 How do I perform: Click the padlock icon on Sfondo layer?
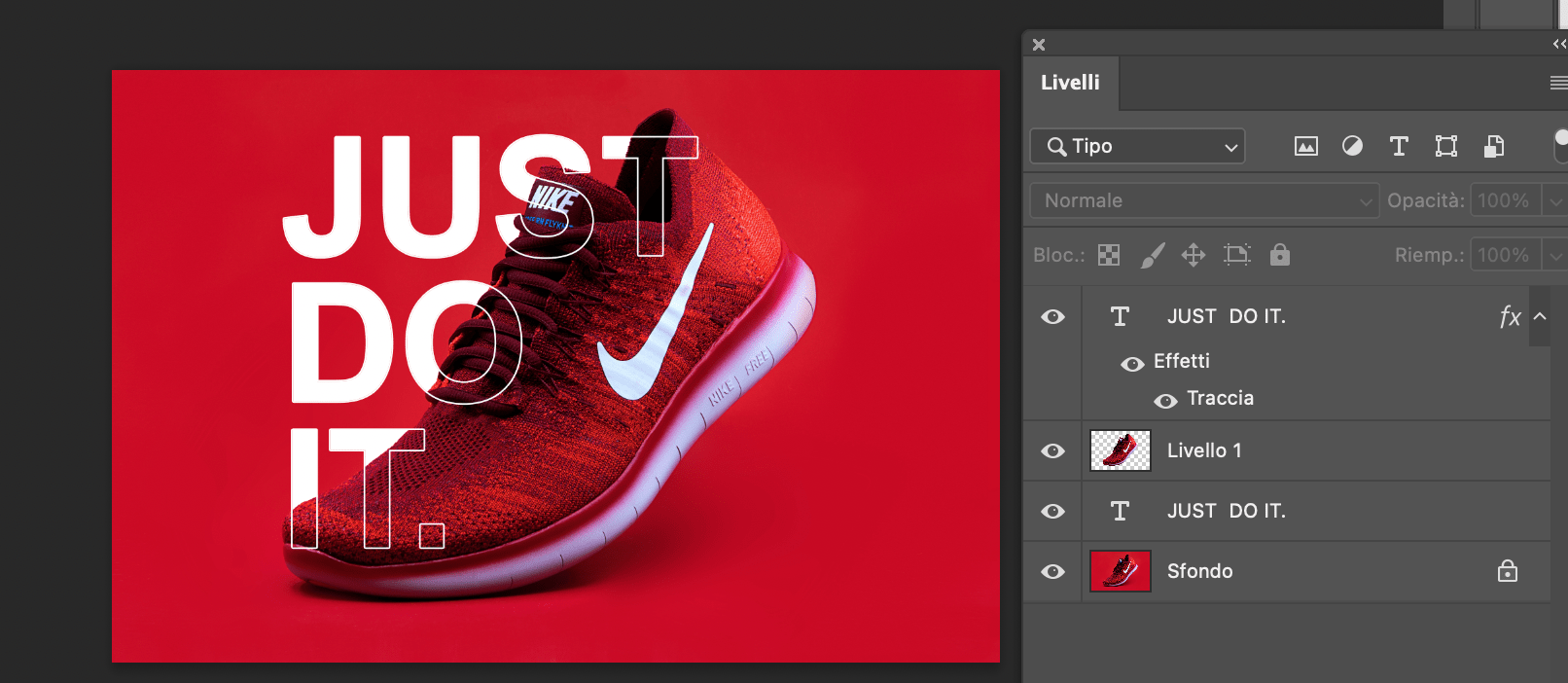(1508, 570)
